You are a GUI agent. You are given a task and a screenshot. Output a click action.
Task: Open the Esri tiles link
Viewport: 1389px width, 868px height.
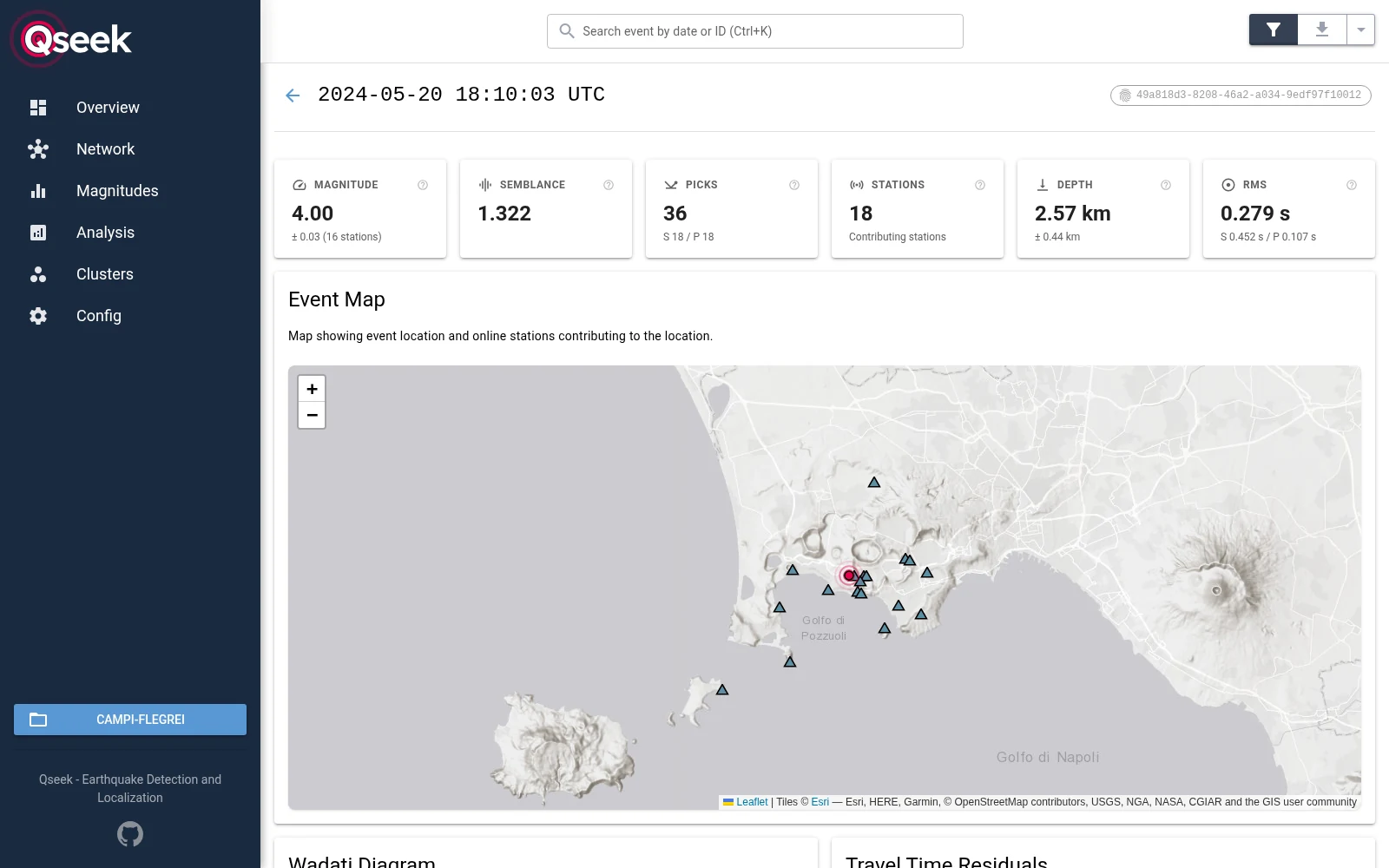(820, 802)
